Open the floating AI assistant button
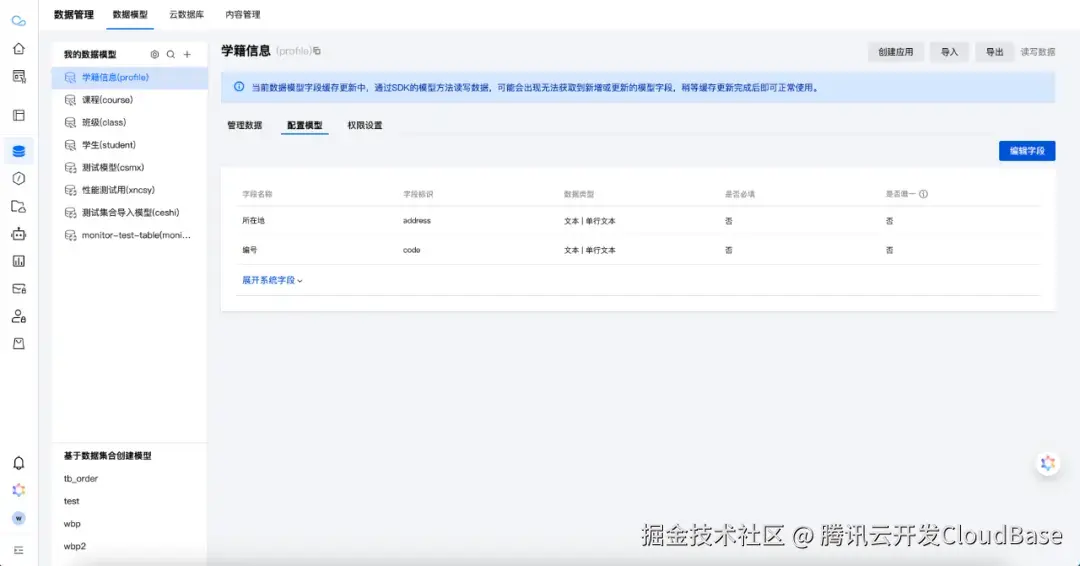This screenshot has width=1080, height=566. (1048, 463)
